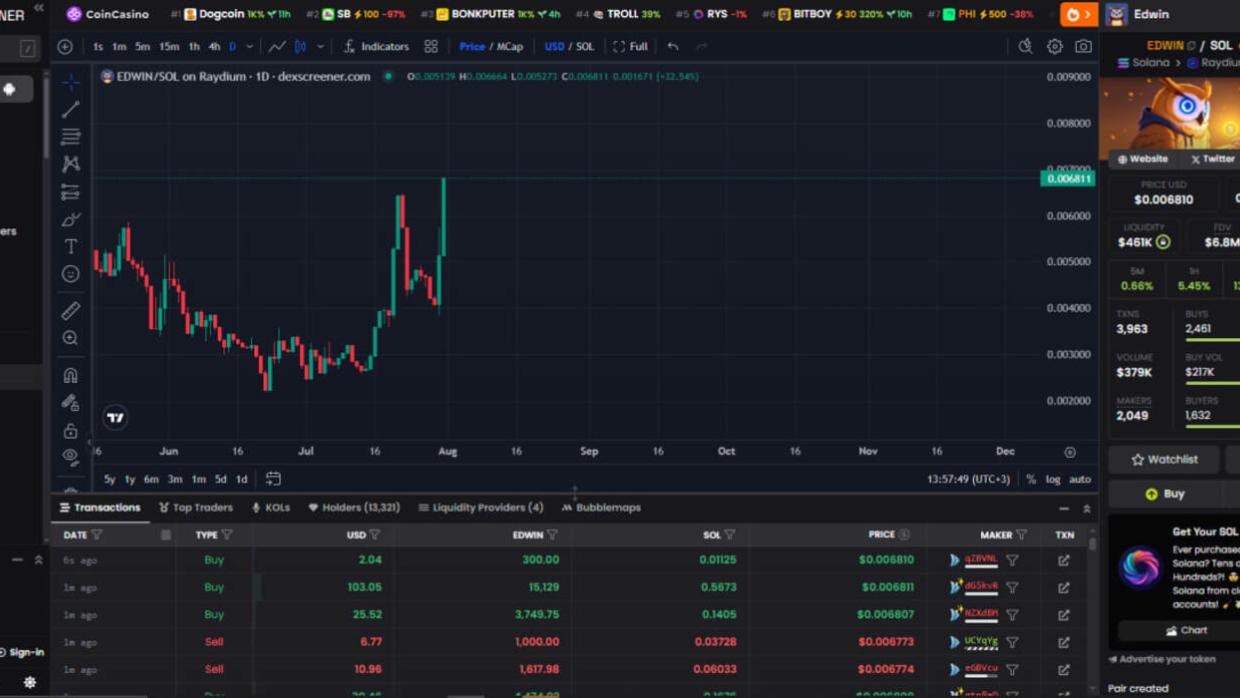This screenshot has height=698, width=1240.
Task: Open the go to date calendar icon
Action: tap(273, 479)
